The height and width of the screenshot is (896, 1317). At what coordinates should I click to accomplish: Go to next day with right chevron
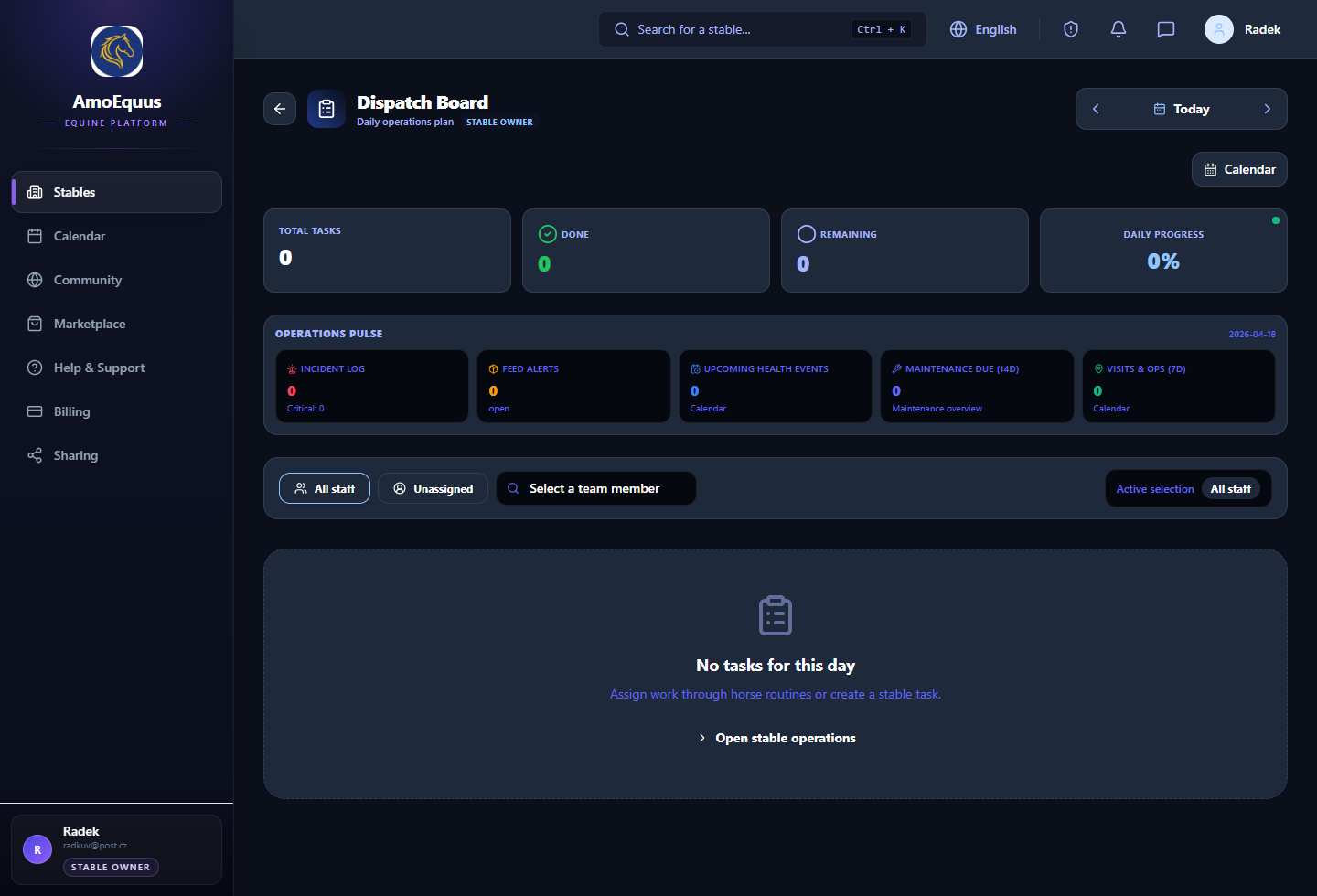pos(1267,109)
